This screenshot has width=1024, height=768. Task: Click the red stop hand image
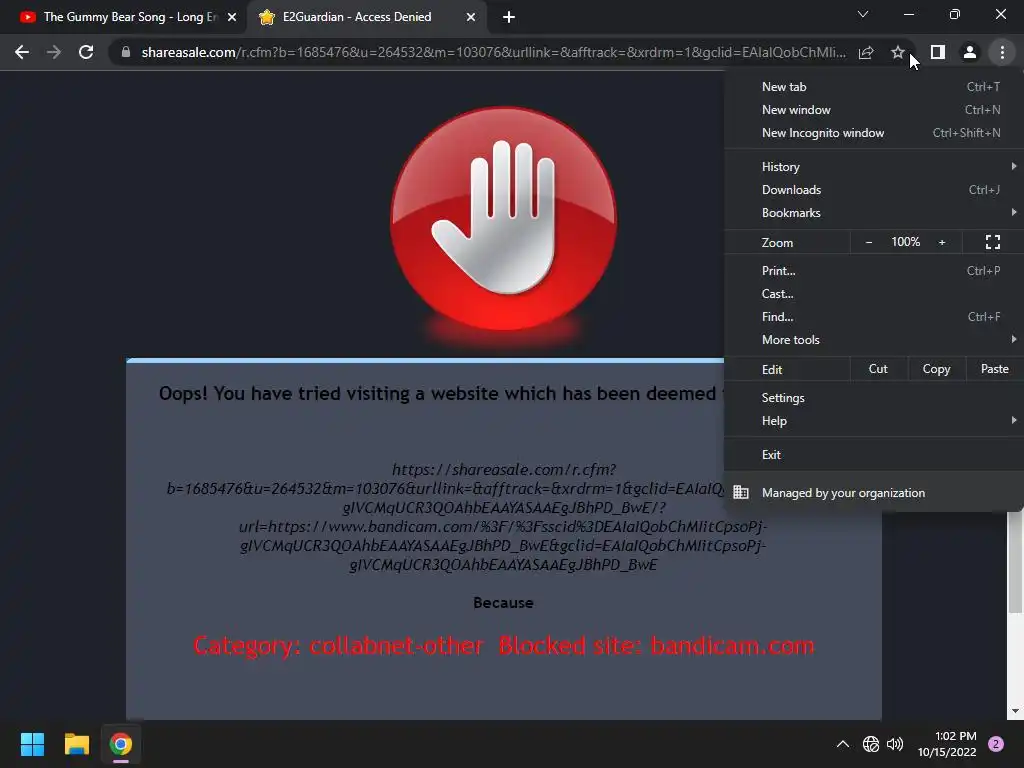coord(503,219)
